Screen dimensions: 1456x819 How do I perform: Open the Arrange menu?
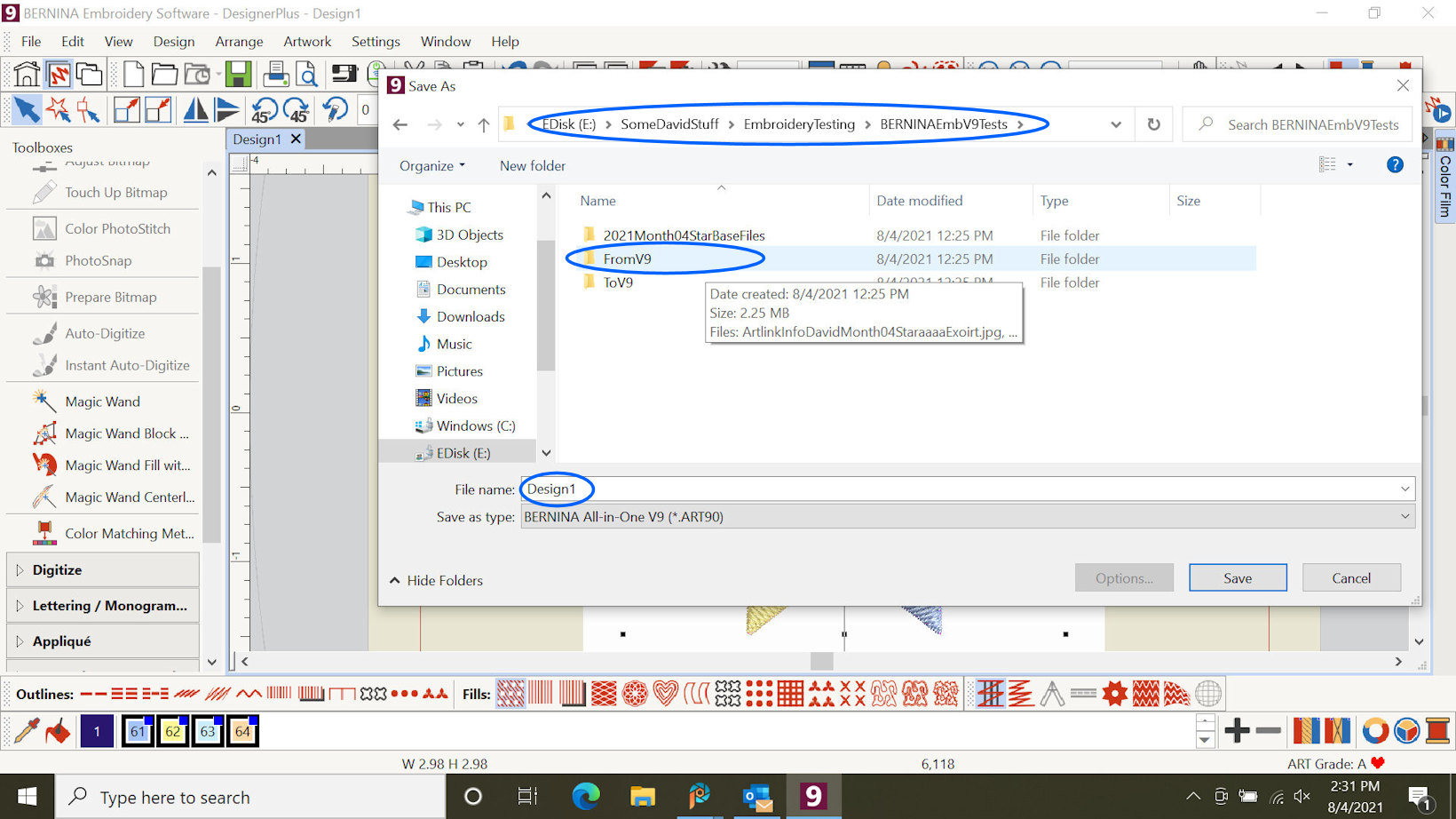pos(239,41)
